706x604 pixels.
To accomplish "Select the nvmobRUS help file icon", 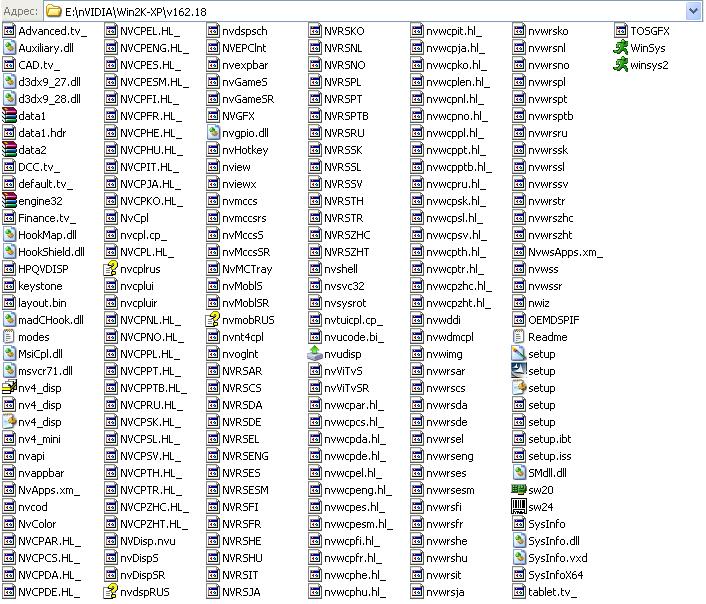I will 213,320.
